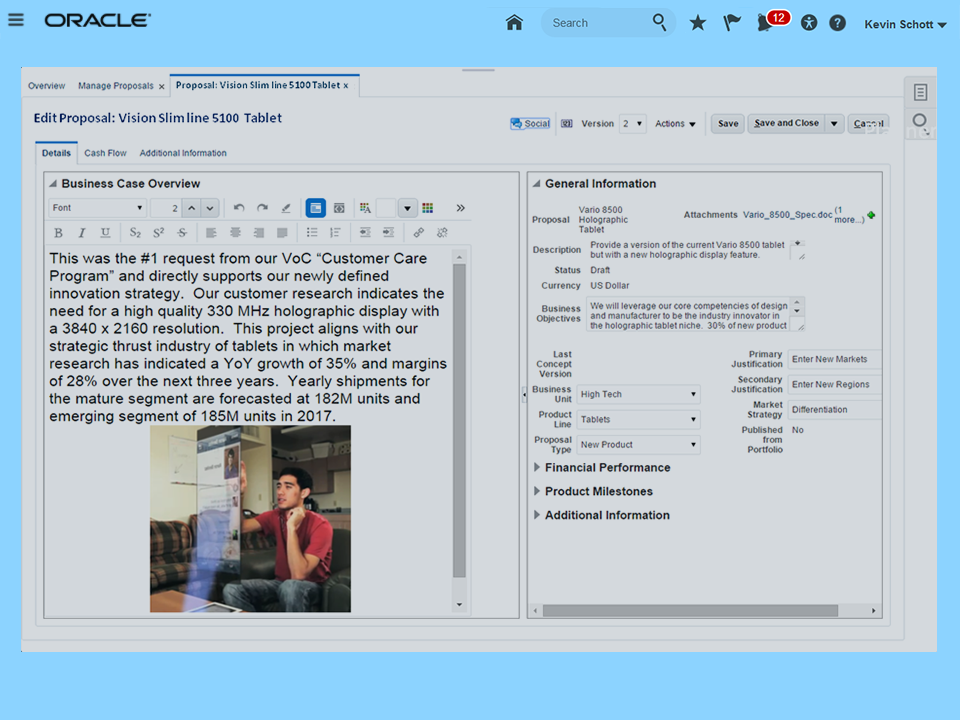Open Proposal Type New Product dropdown
Image resolution: width=960 pixels, height=720 pixels.
(x=639, y=444)
